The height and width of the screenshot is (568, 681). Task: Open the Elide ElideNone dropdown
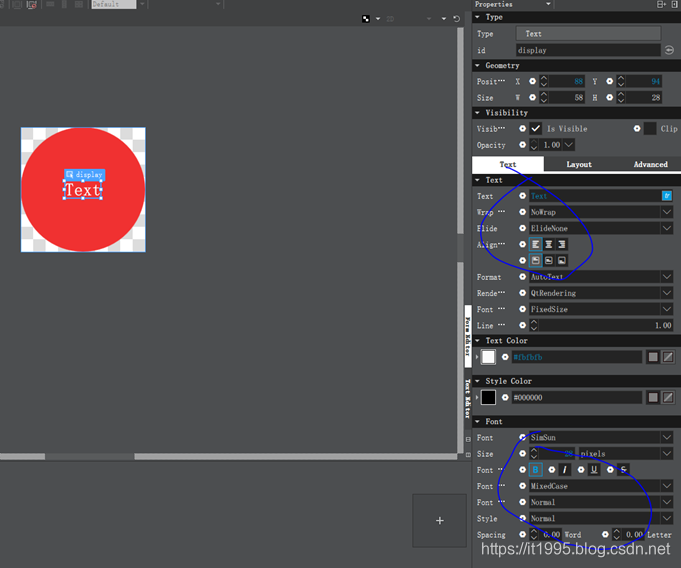click(x=601, y=228)
